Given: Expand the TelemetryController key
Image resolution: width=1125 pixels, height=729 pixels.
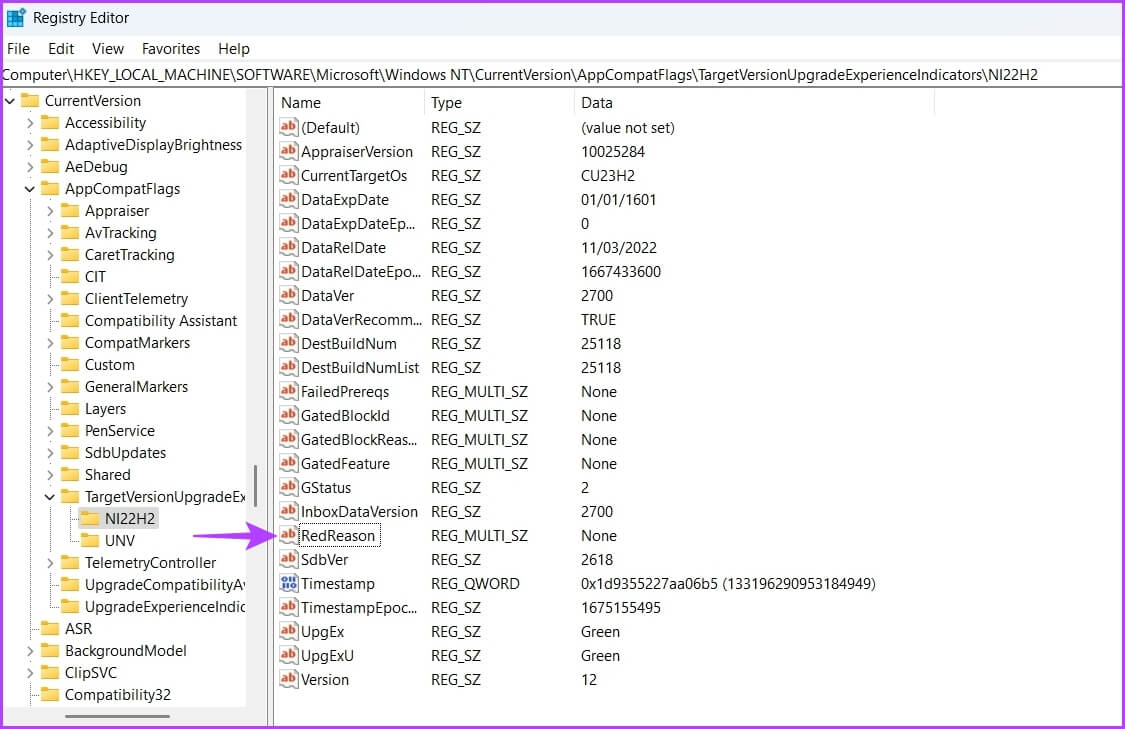Looking at the screenshot, I should pyautogui.click(x=50, y=563).
